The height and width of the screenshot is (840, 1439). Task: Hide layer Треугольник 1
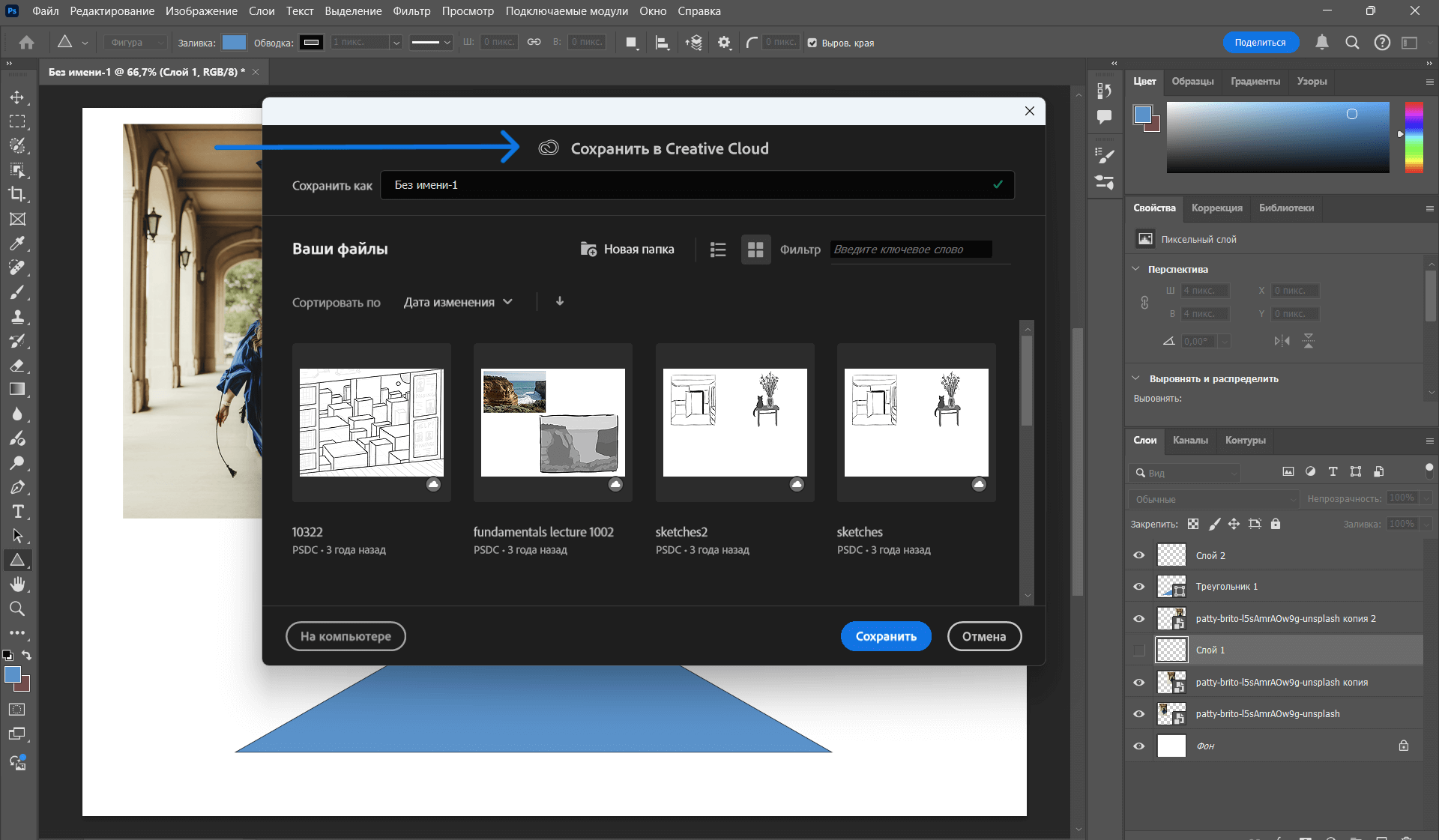[1139, 587]
